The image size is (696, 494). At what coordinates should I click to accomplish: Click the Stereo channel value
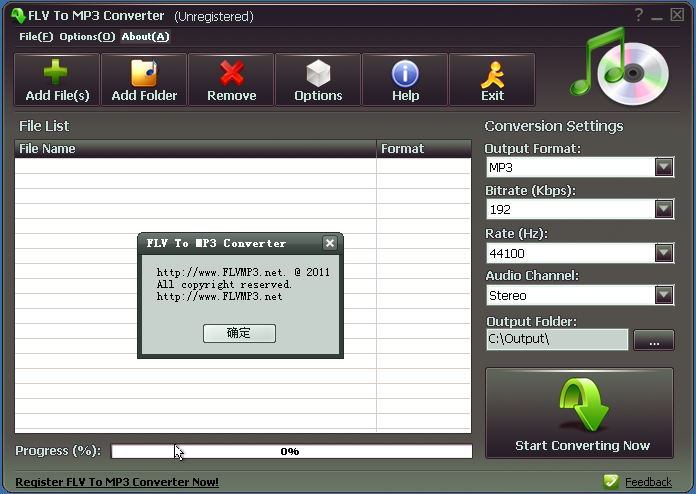508,296
